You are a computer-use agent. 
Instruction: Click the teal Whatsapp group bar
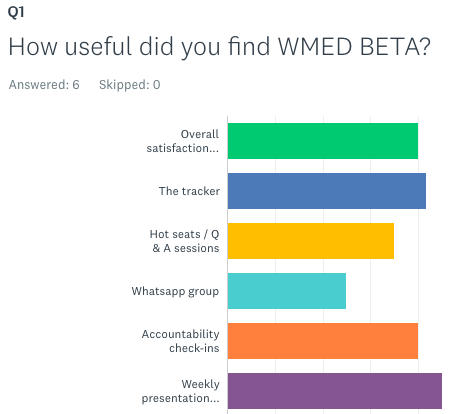coord(287,291)
